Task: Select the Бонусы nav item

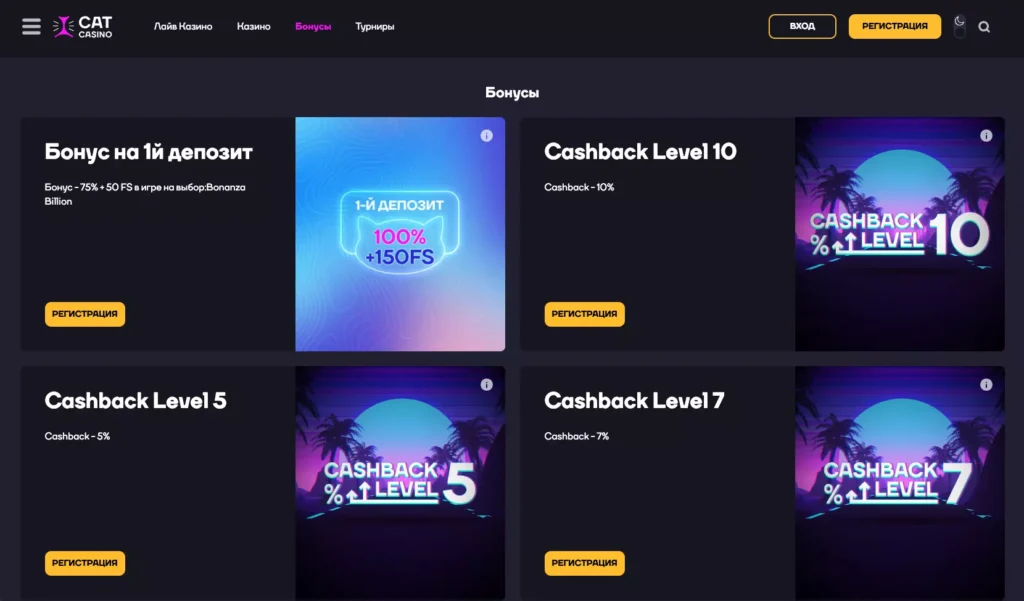Action: point(313,27)
